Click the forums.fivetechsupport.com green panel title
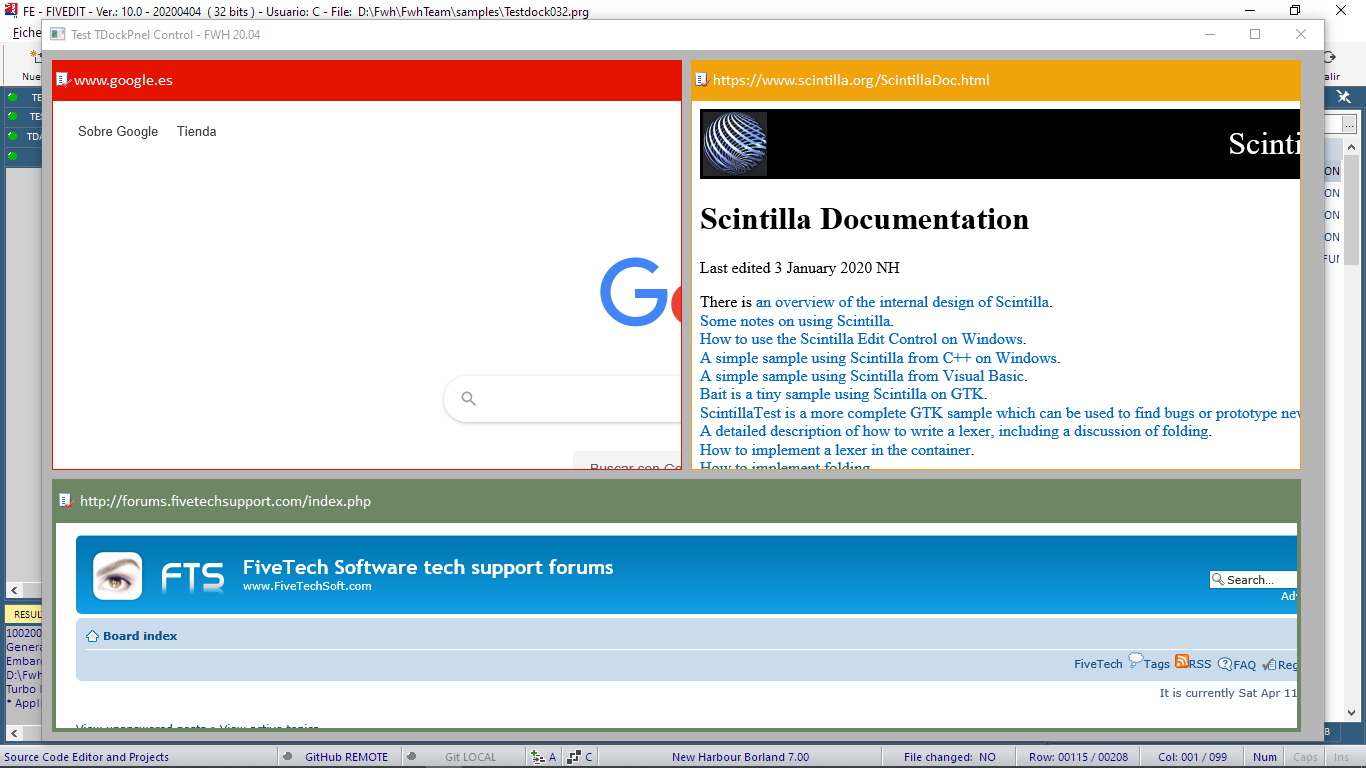The height and width of the screenshot is (768, 1366). tap(225, 501)
